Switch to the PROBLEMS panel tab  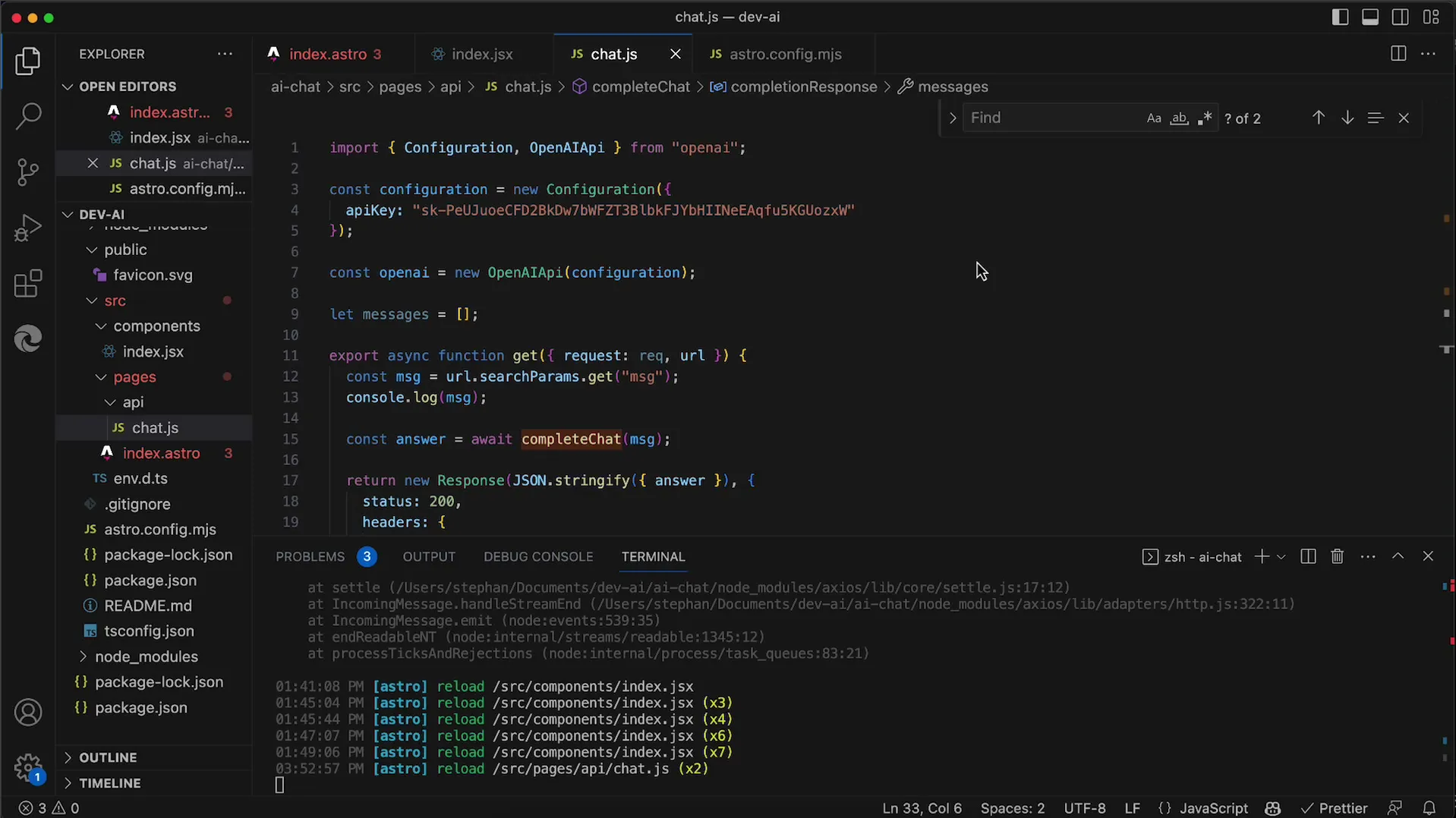coord(310,557)
